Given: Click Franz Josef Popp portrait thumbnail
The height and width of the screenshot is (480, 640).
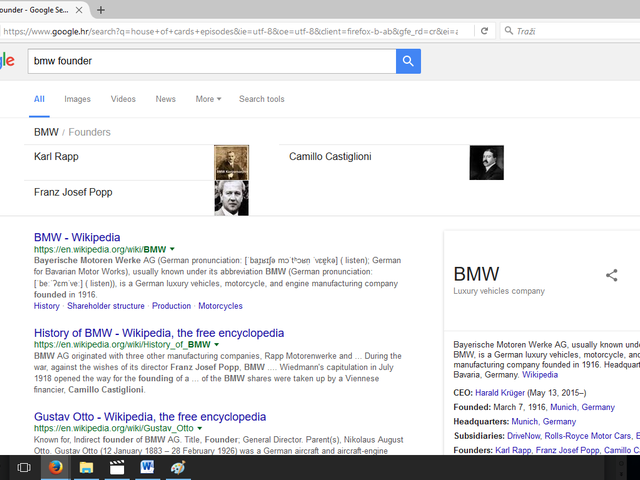Looking at the screenshot, I should point(231,198).
